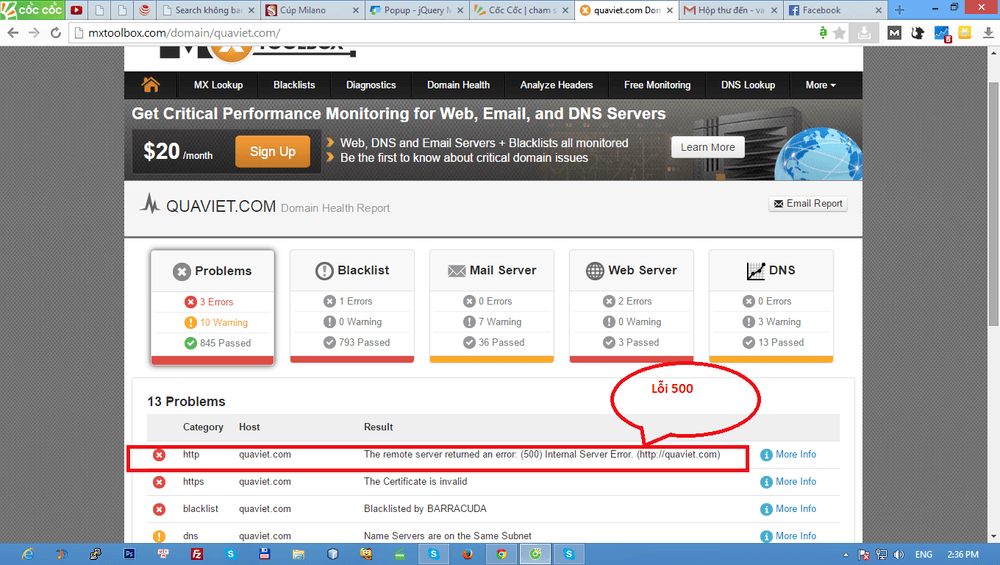
Task: Open Firefox from the taskbar
Action: pyautogui.click(x=467, y=554)
